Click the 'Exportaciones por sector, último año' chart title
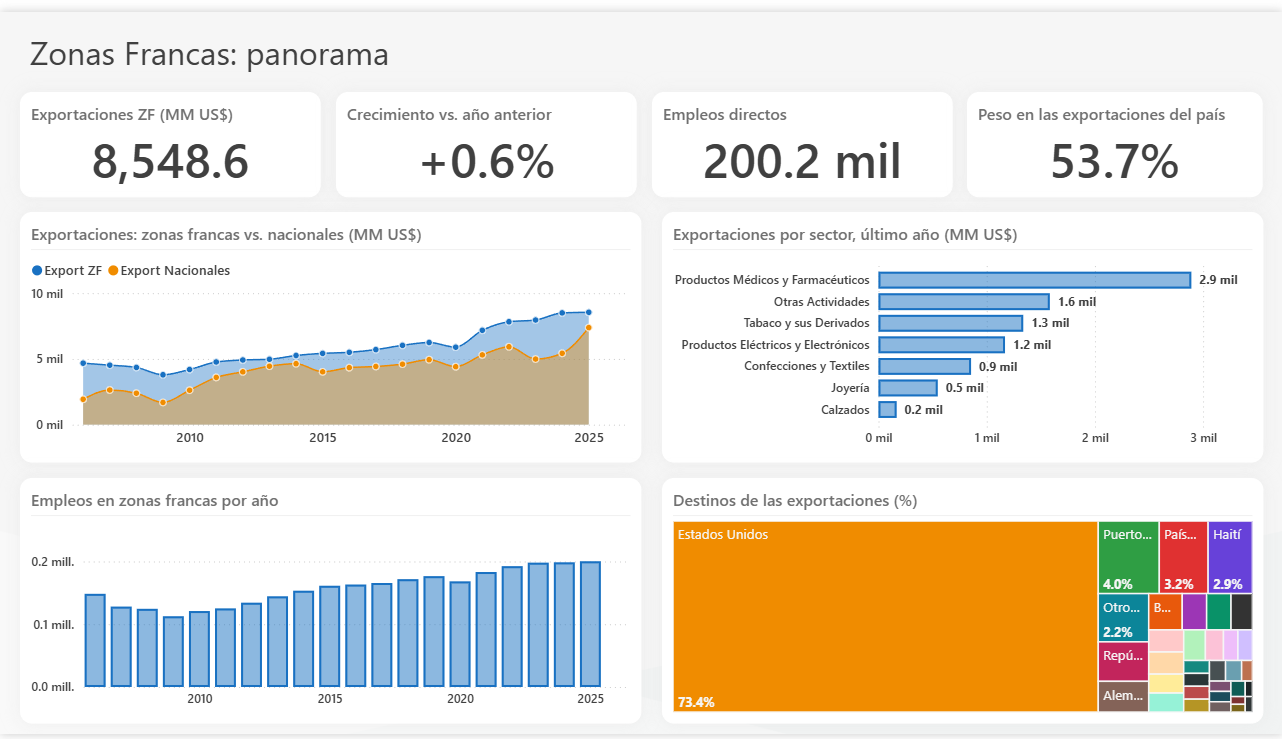 845,235
